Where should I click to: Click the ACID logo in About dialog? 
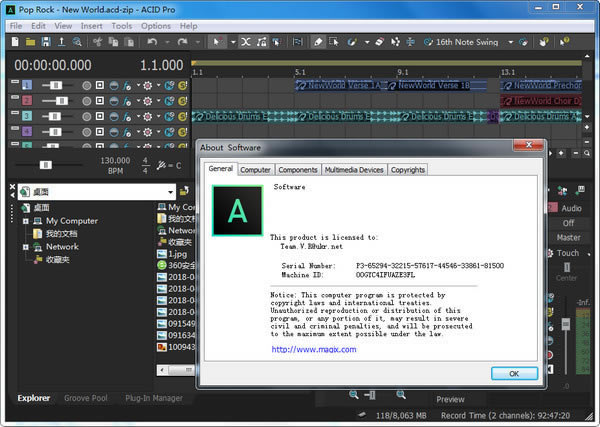238,210
